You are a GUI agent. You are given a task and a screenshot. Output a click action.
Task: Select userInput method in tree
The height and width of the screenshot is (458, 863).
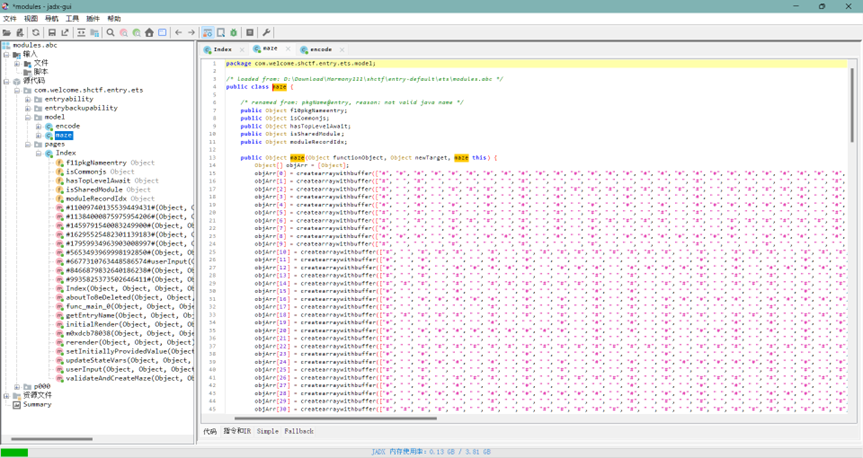130,369
